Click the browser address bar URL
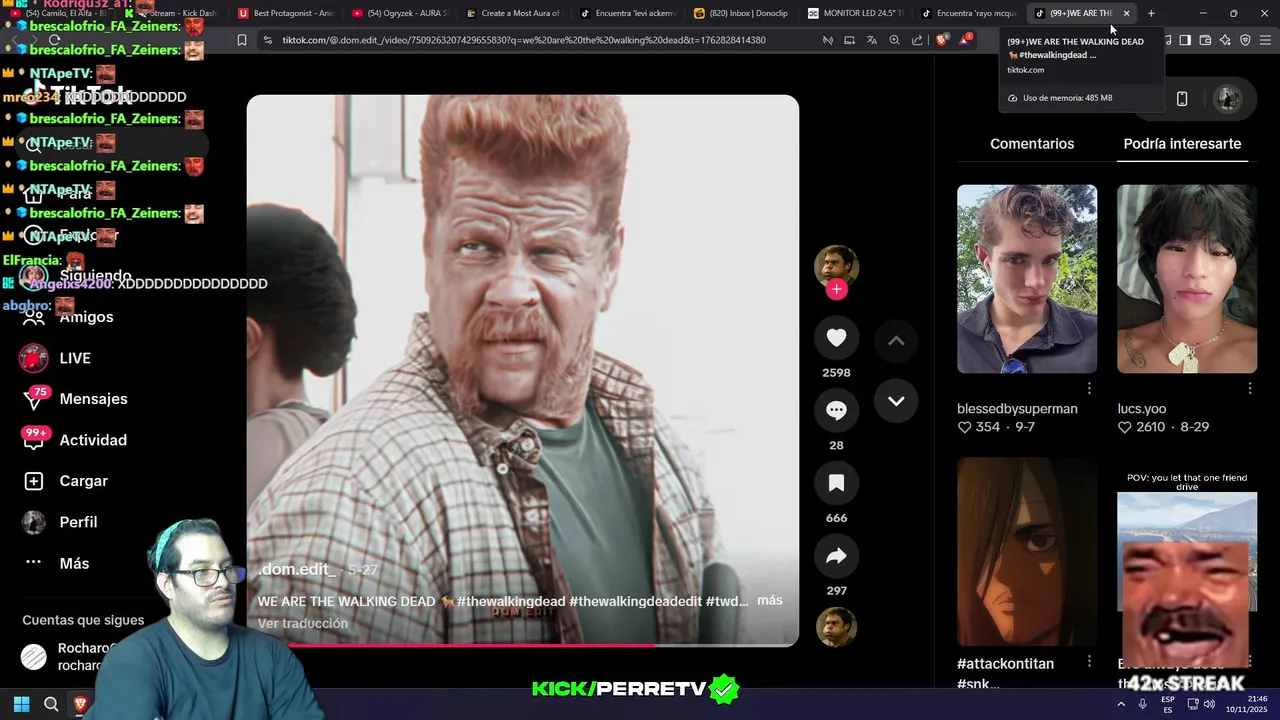The height and width of the screenshot is (720, 1280). (524, 40)
